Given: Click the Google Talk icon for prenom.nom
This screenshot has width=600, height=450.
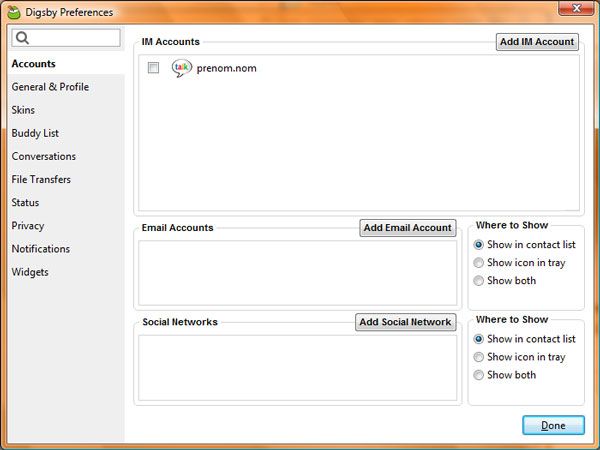Looking at the screenshot, I should tap(181, 68).
